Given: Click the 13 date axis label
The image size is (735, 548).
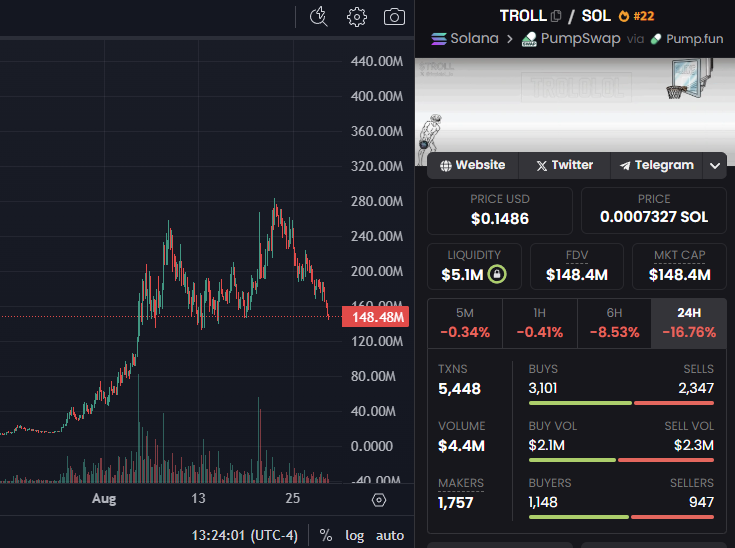Looking at the screenshot, I should [x=198, y=498].
